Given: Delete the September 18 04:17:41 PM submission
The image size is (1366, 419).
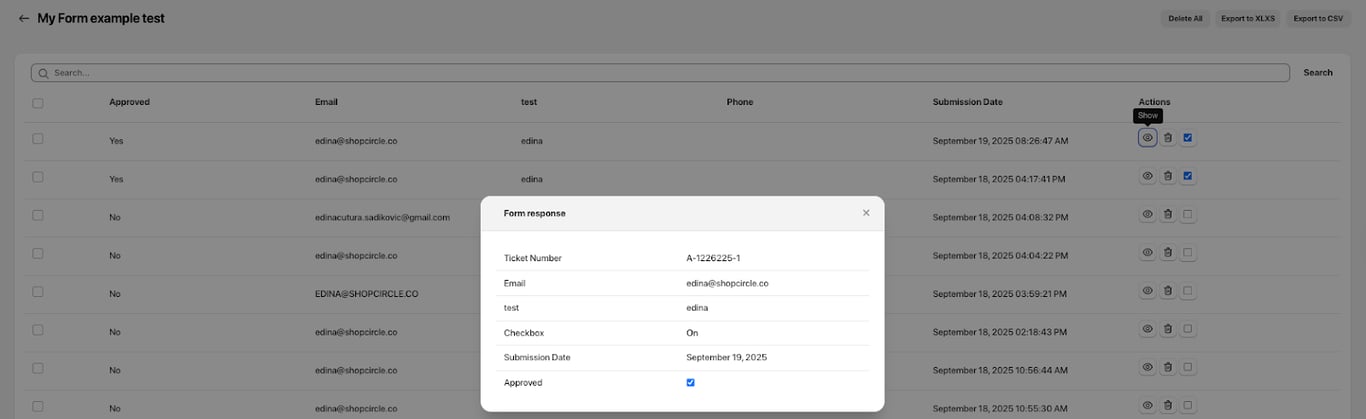Looking at the screenshot, I should 1168,176.
